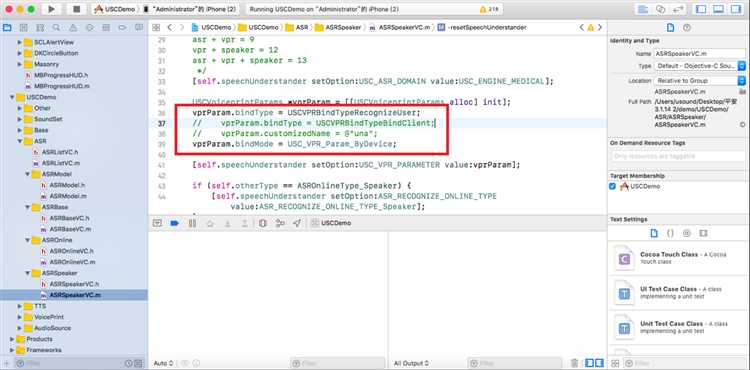This screenshot has width=750, height=370.
Task: Click ASRSpeaker folder in jump bar
Action: [338, 28]
